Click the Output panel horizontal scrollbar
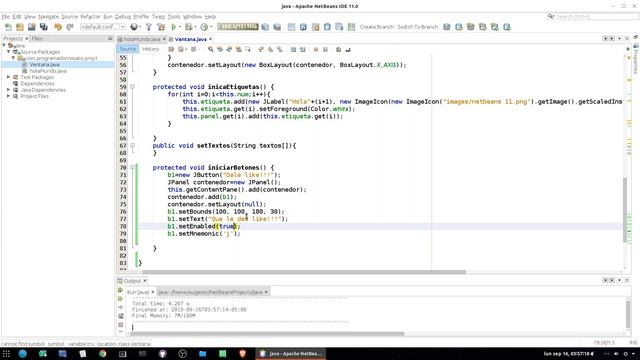Viewport: 640px width, 360px height. (x=268, y=333)
